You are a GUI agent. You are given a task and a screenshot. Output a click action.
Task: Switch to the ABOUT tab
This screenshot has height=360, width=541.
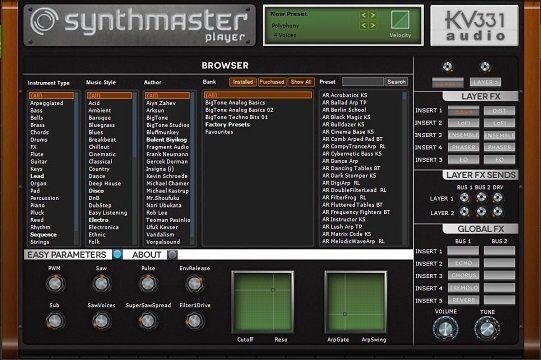point(147,254)
